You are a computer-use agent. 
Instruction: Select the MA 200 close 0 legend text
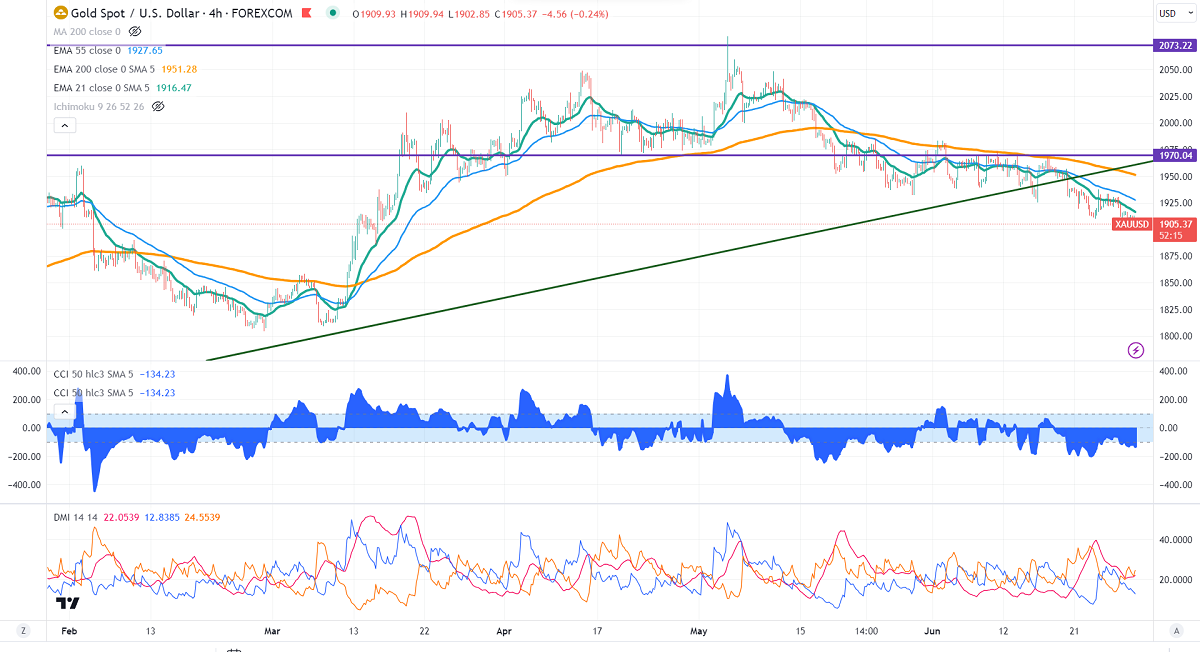point(88,32)
